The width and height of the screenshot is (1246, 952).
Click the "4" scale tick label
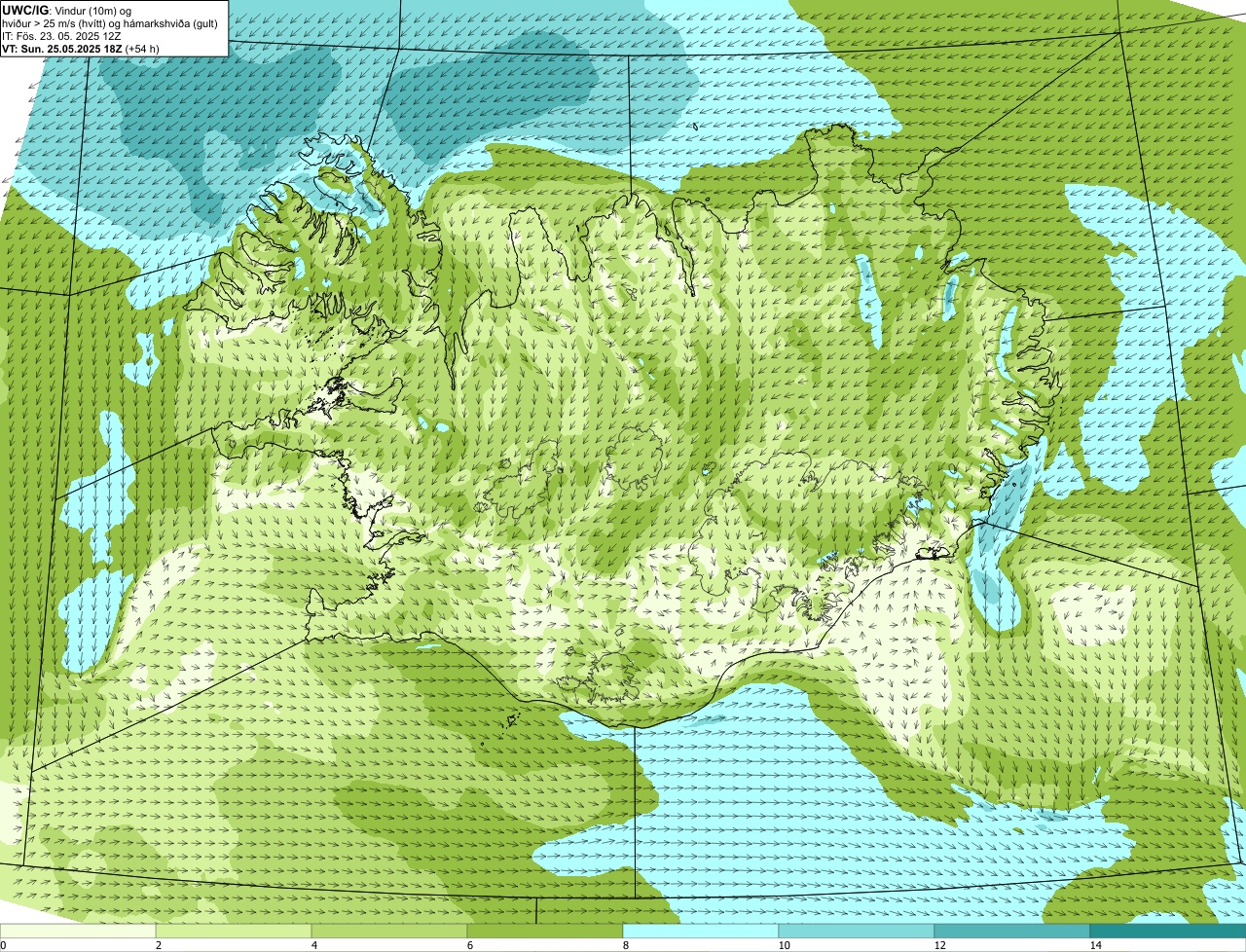pos(313,945)
